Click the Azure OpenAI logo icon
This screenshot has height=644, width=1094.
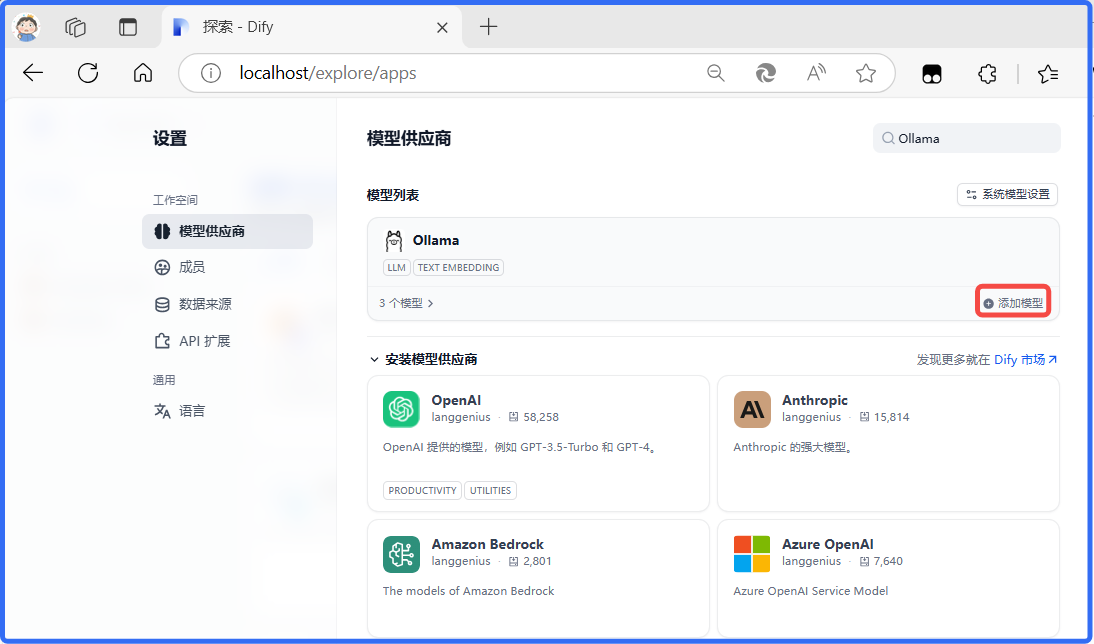pyautogui.click(x=752, y=554)
